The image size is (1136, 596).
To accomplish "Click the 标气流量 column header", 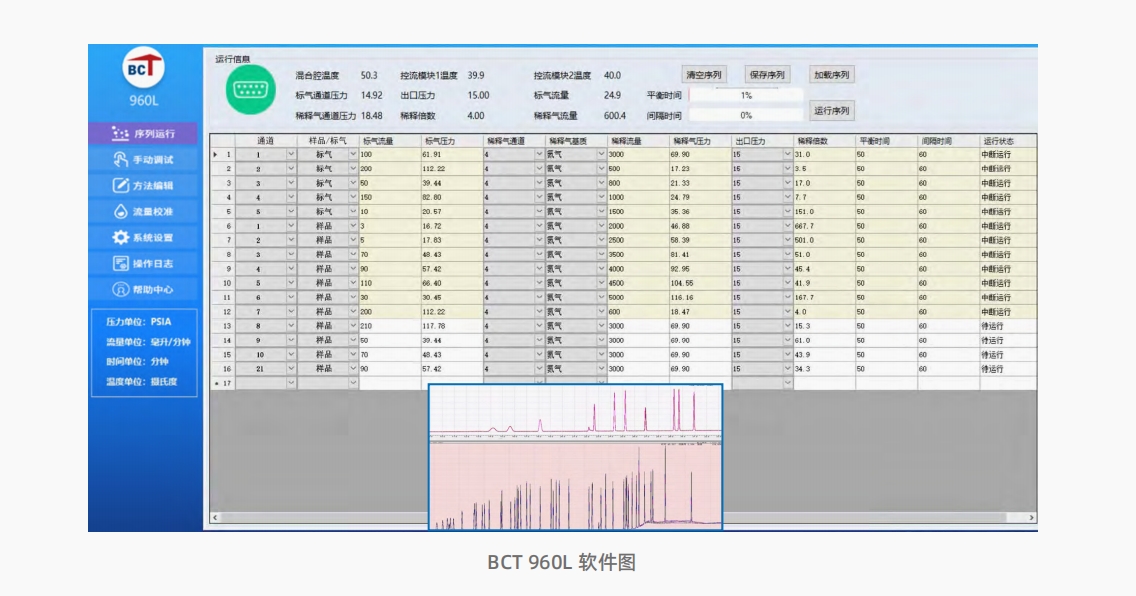I will tap(390, 140).
